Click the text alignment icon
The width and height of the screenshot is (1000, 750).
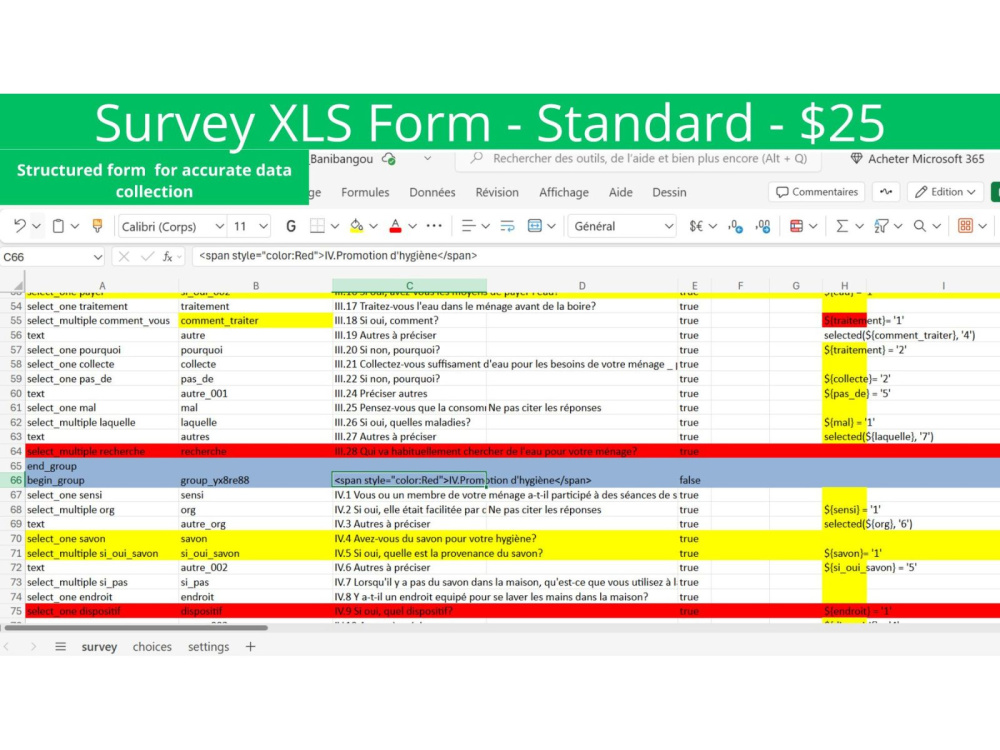click(468, 226)
